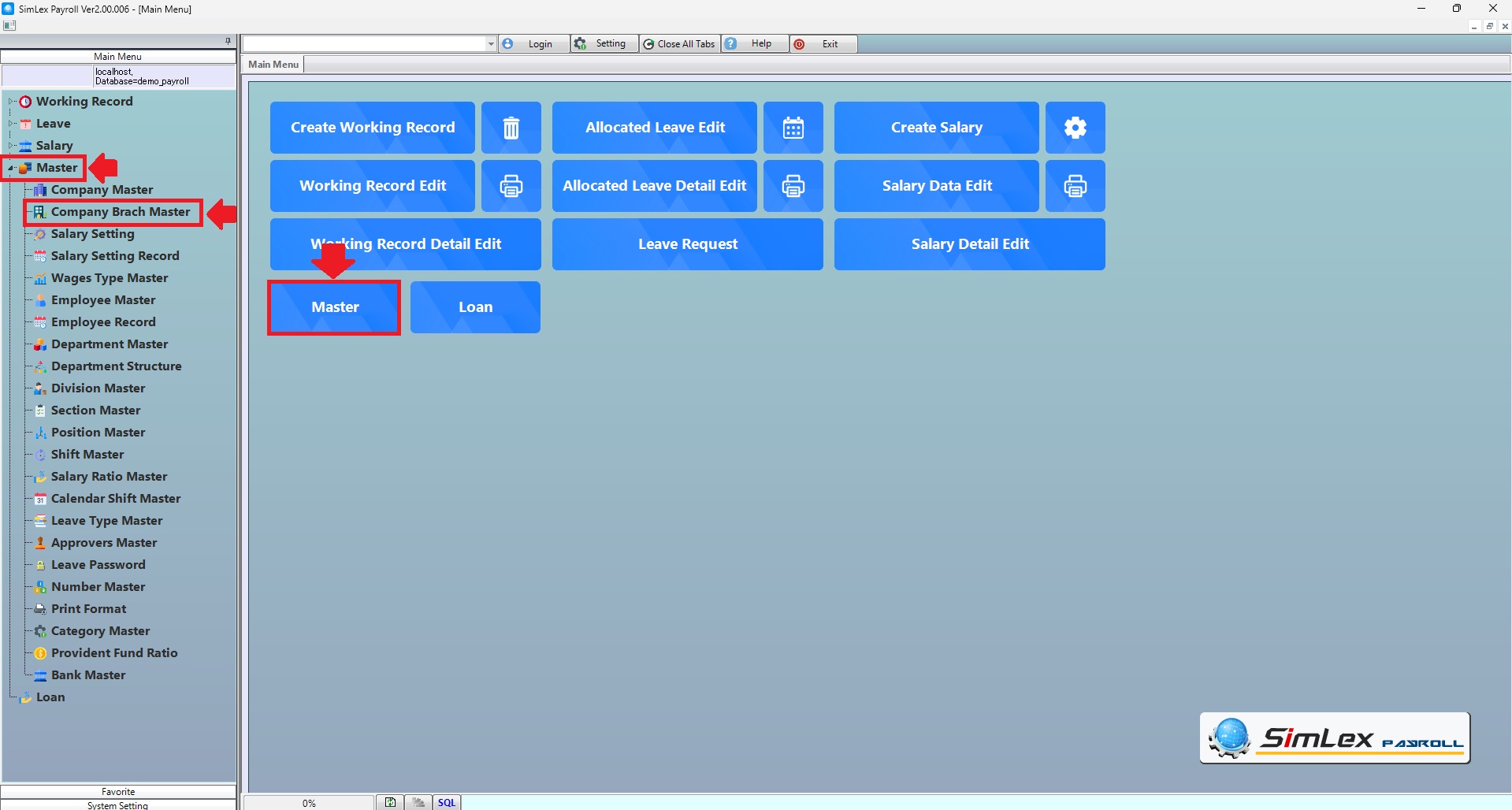Expand the Salary tree node
Image resolution: width=1512 pixels, height=810 pixels.
point(11,146)
